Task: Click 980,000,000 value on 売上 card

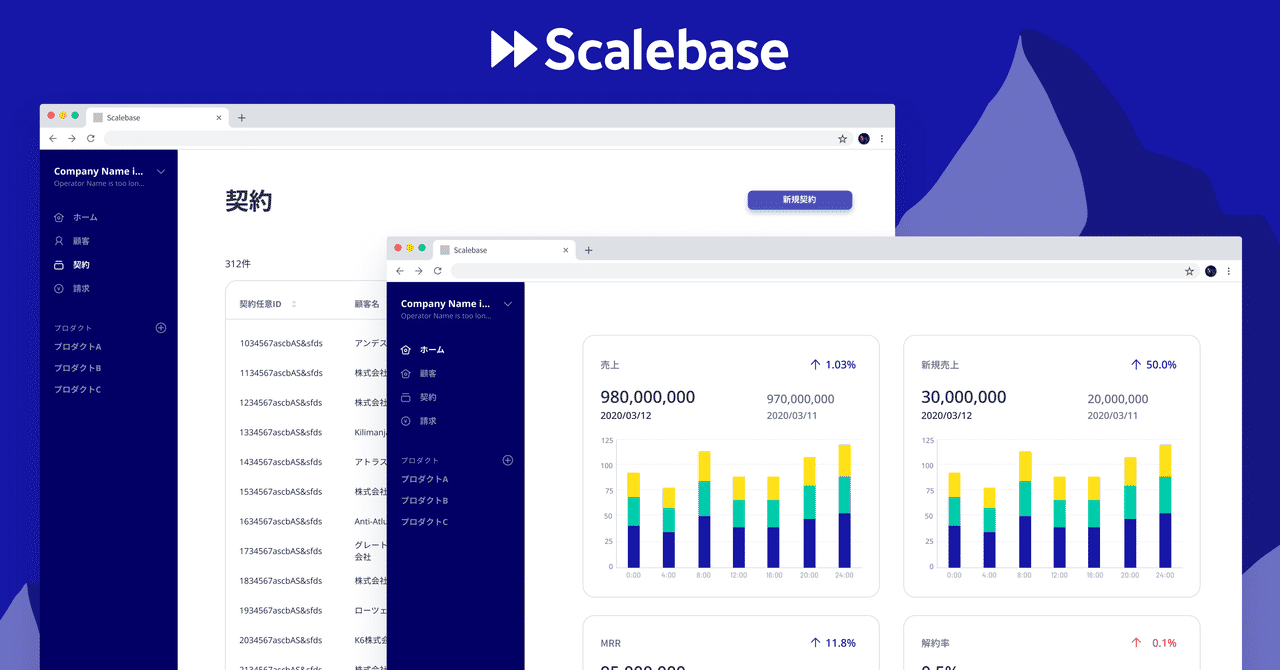Action: point(647,397)
